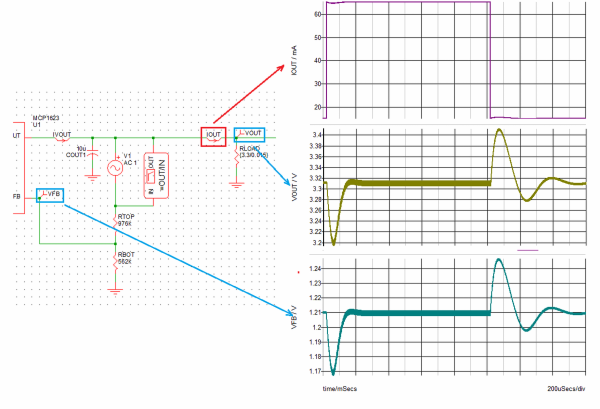Click the IN/OUT Bode probe block

(x=157, y=173)
